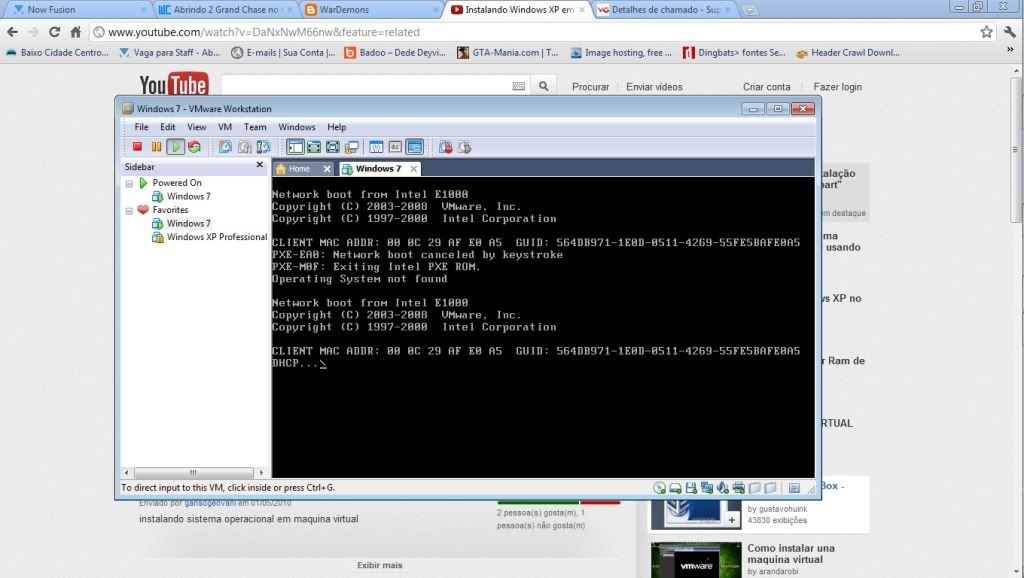This screenshot has width=1024, height=578.
Task: Click the red Power Off button in VMware toolbar
Action: 138,147
